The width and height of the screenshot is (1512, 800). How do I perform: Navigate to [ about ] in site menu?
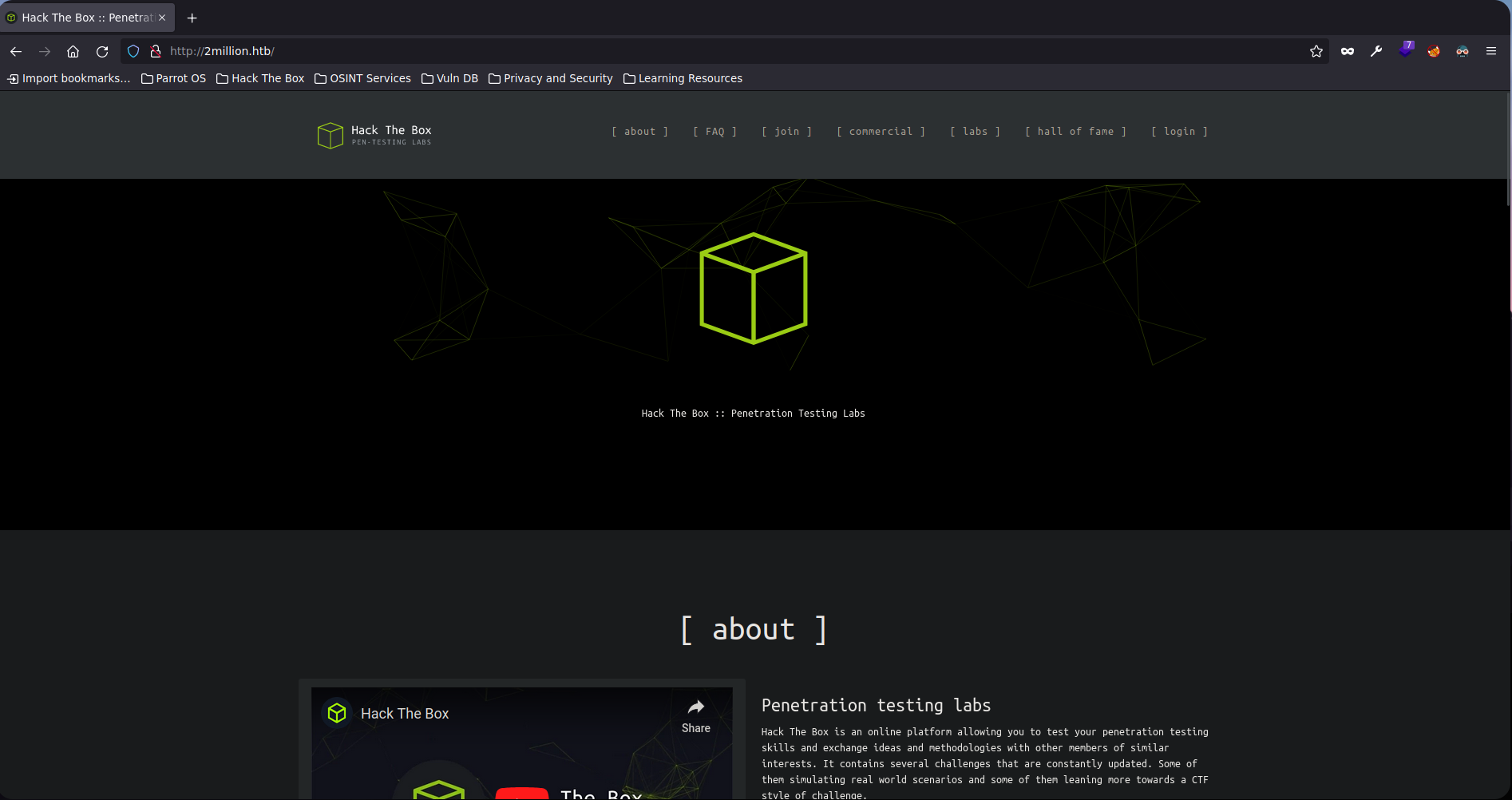pos(639,132)
